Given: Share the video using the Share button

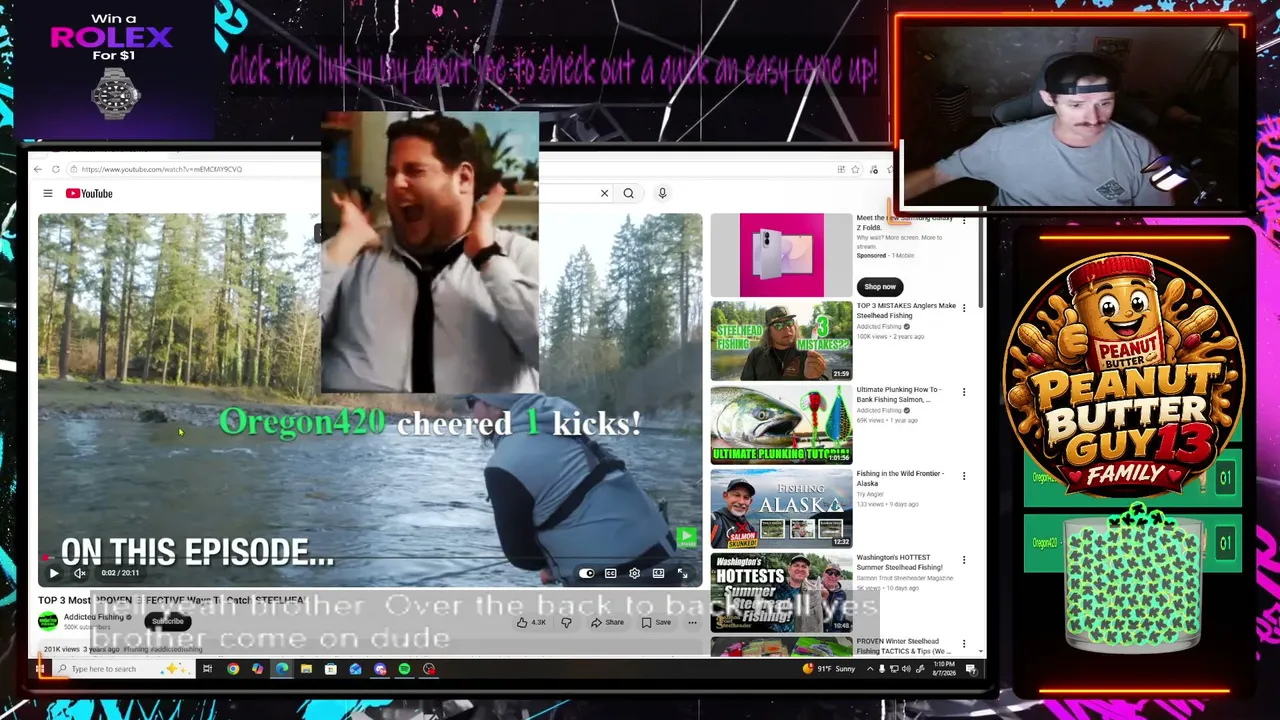Looking at the screenshot, I should coord(607,622).
